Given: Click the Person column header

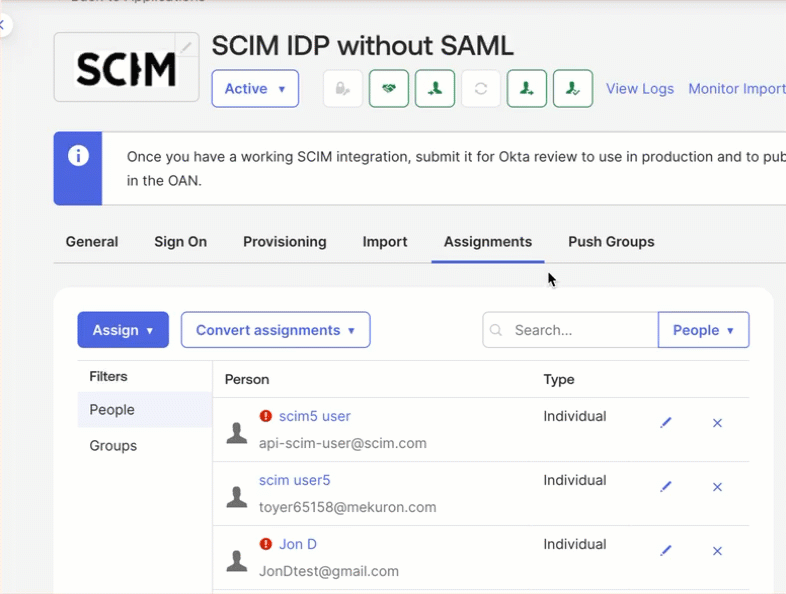Looking at the screenshot, I should pyautogui.click(x=247, y=379).
